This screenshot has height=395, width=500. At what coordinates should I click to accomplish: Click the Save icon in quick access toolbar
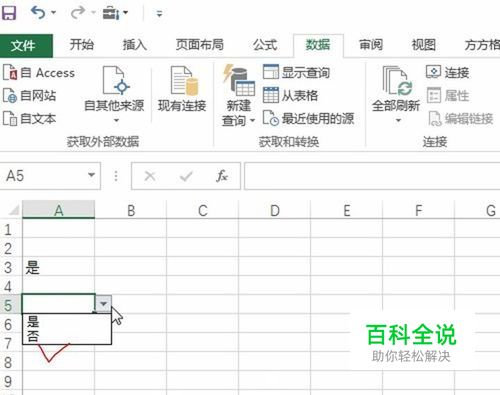(x=9, y=13)
